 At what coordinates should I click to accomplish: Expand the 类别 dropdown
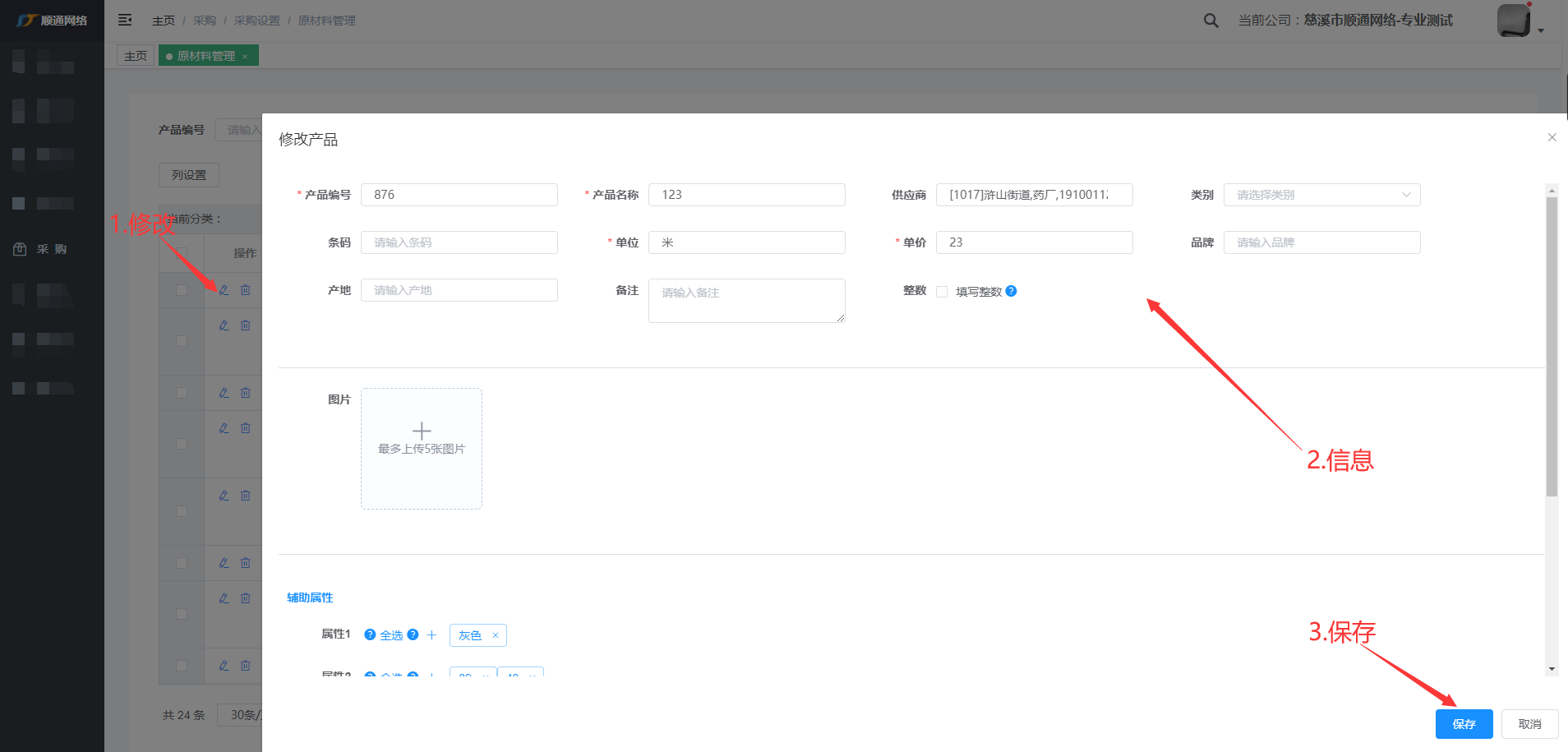[x=1321, y=195]
